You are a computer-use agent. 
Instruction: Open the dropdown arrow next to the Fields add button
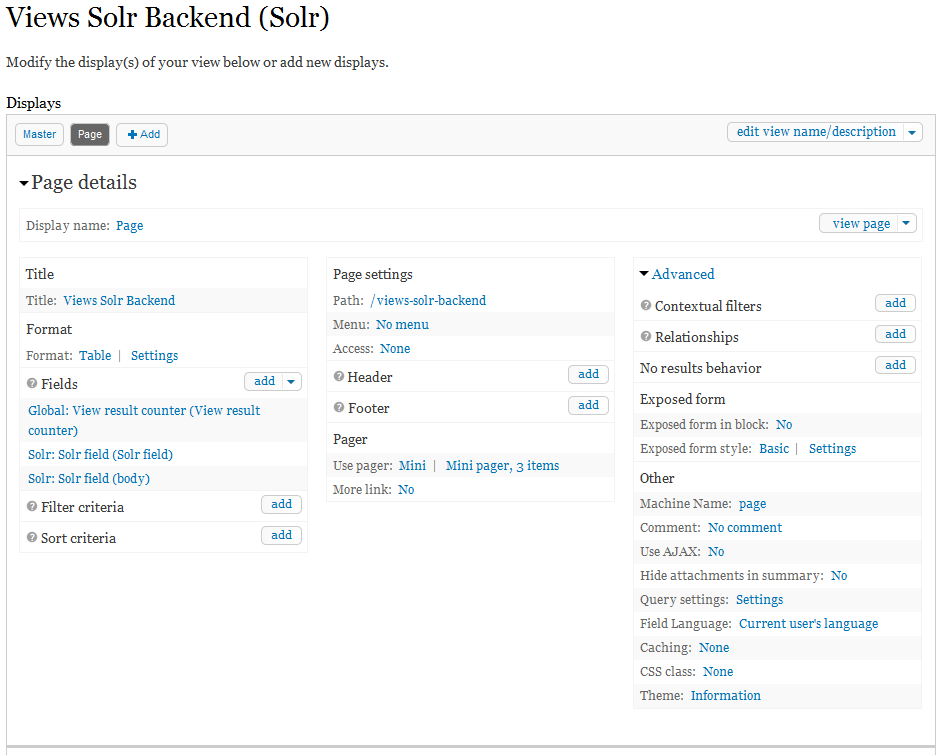click(291, 381)
